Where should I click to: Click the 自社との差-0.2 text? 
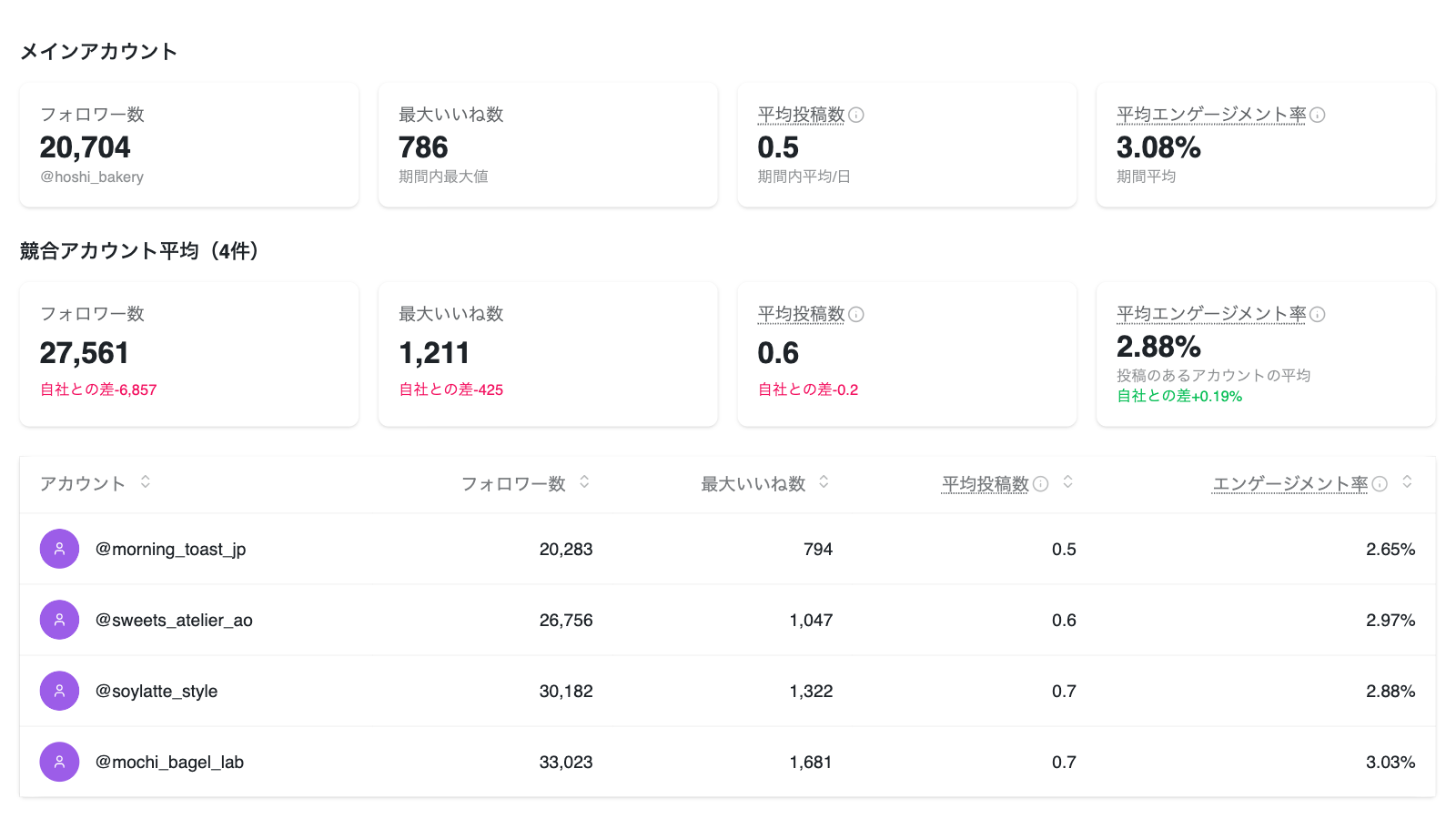[x=808, y=389]
